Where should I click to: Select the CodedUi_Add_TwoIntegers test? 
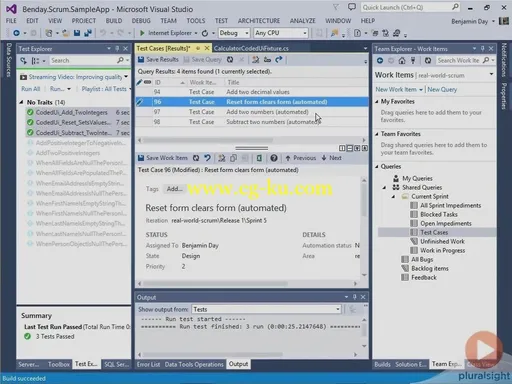click(78, 112)
